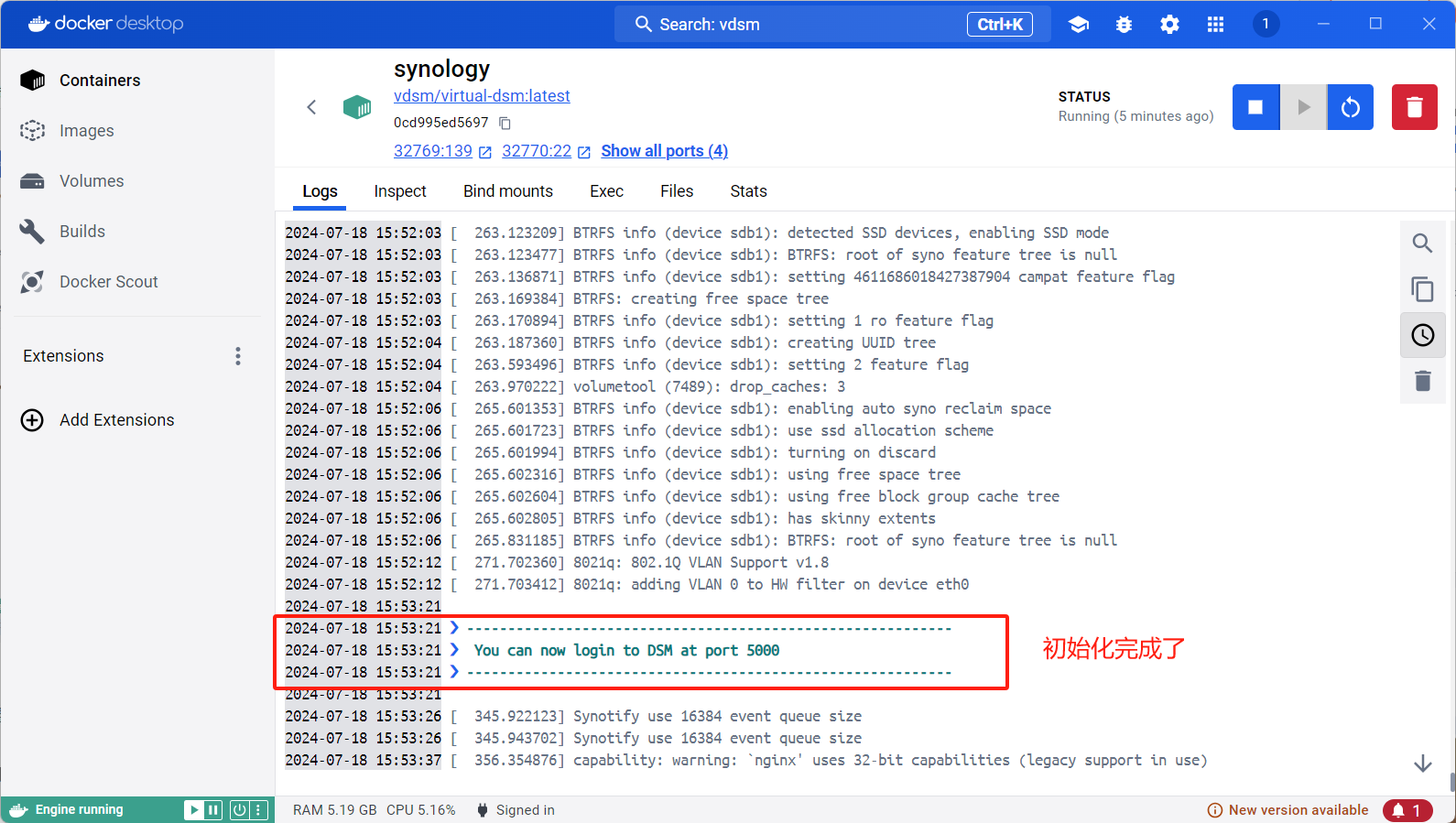Jump to bottom of logs
The width and height of the screenshot is (1456, 823).
click(x=1422, y=763)
